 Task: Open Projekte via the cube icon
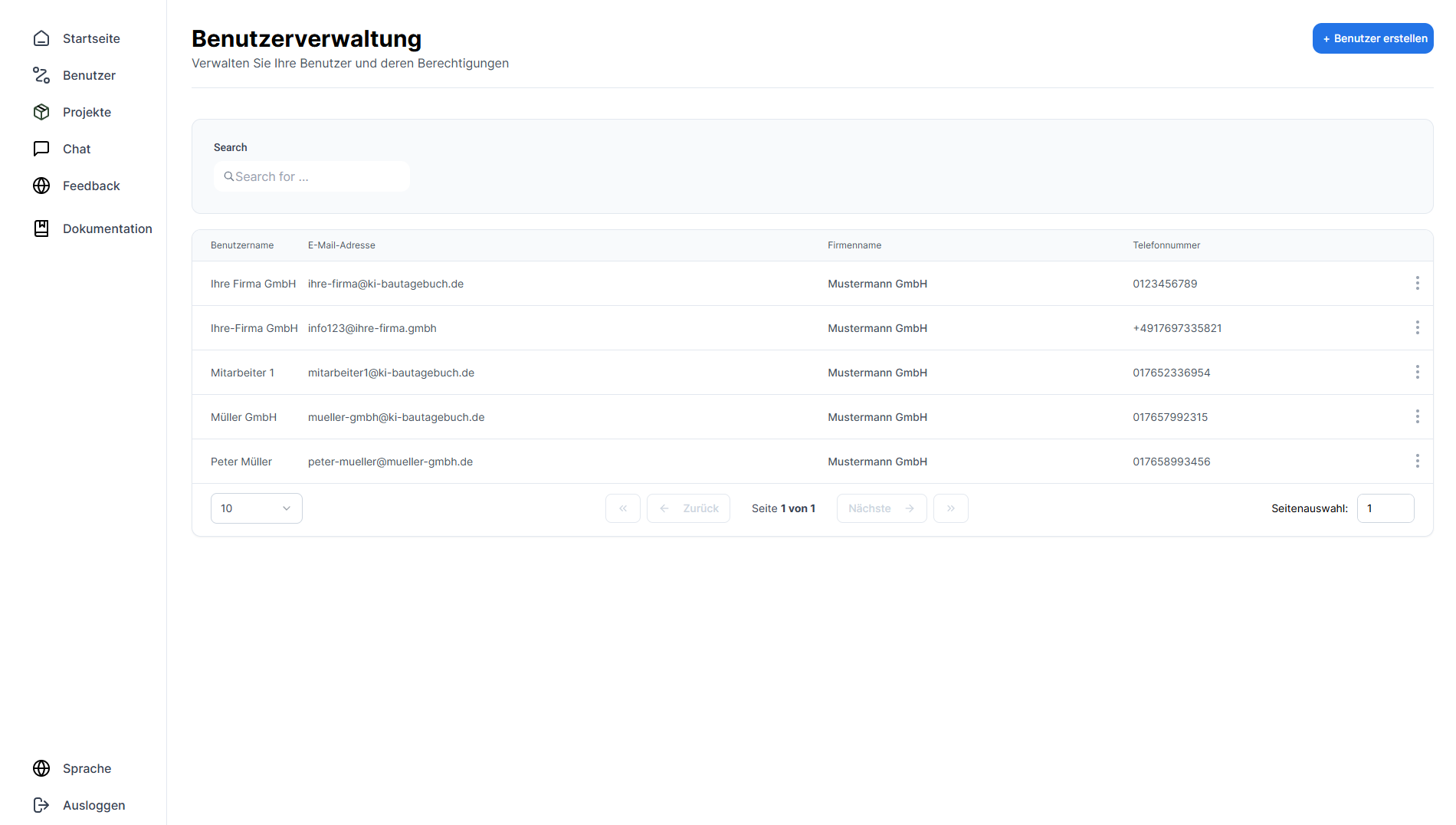(x=41, y=112)
